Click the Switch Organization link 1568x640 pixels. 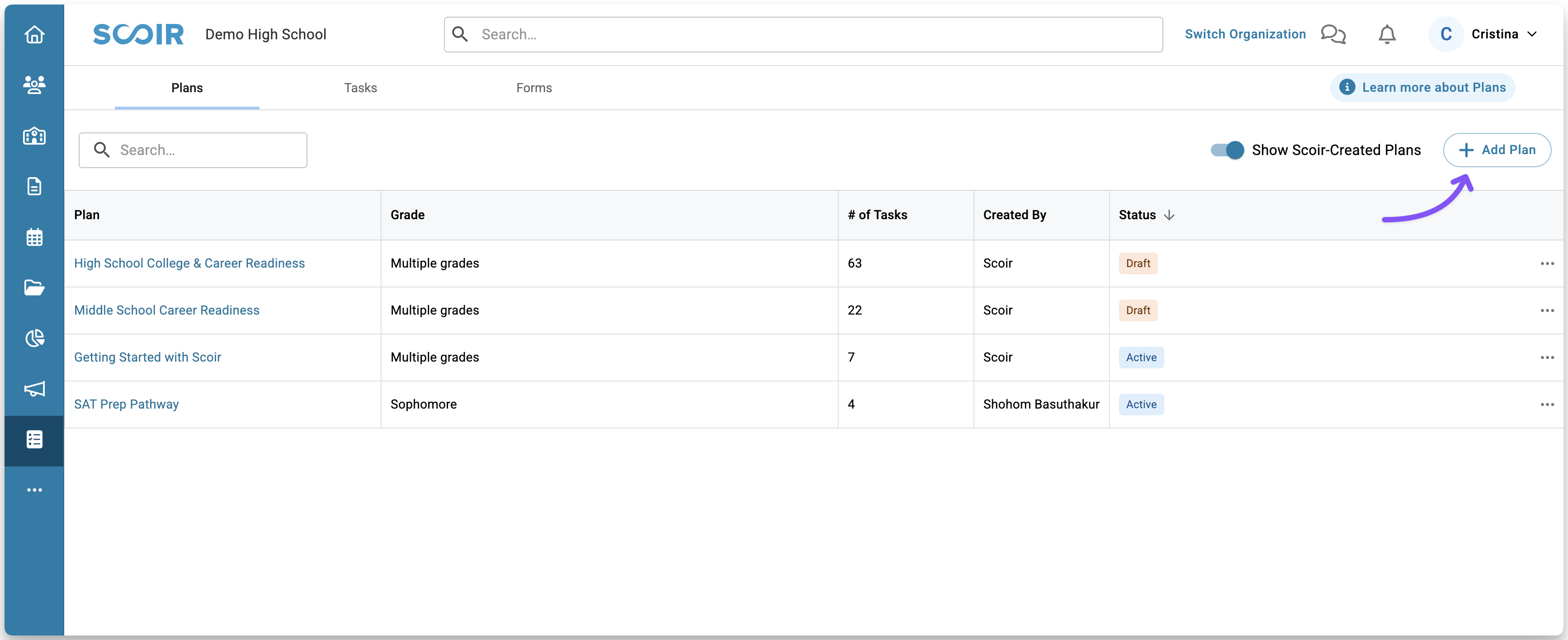click(1245, 35)
